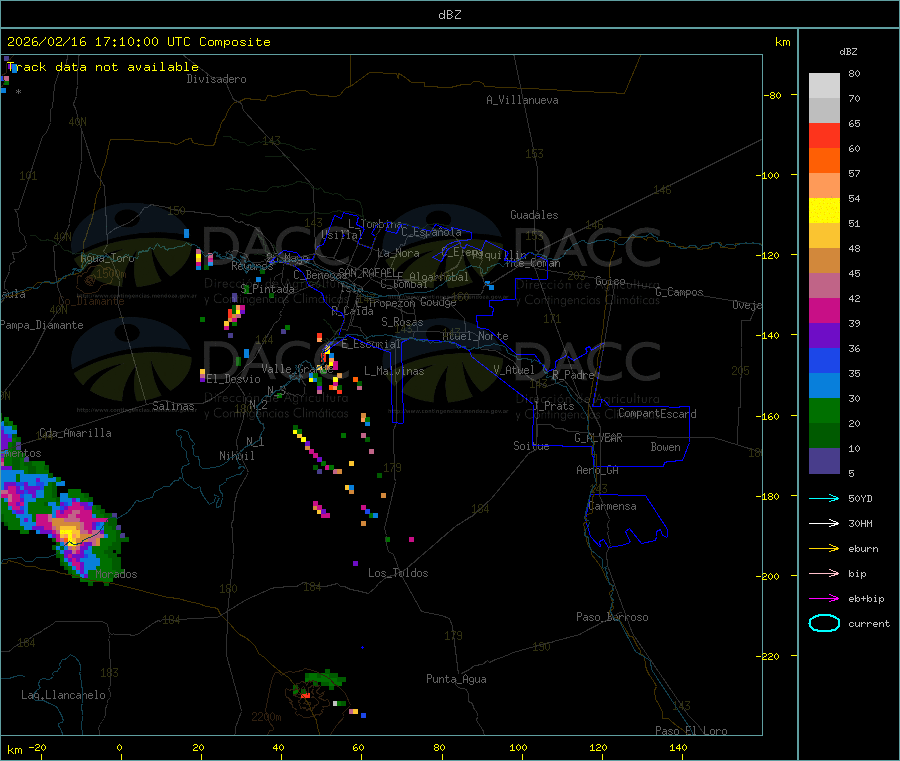This screenshot has width=900, height=761.
Task: Pick the purple swatch in dBZ legend
Action: point(824,336)
